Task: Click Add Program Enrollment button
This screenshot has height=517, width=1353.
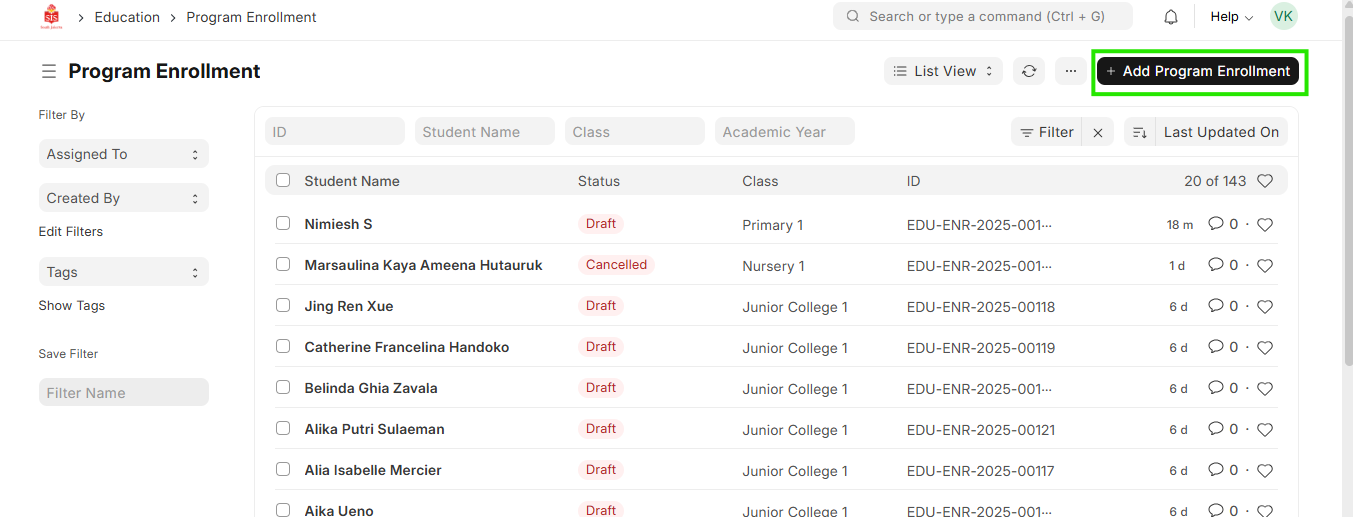Action: coord(1198,71)
